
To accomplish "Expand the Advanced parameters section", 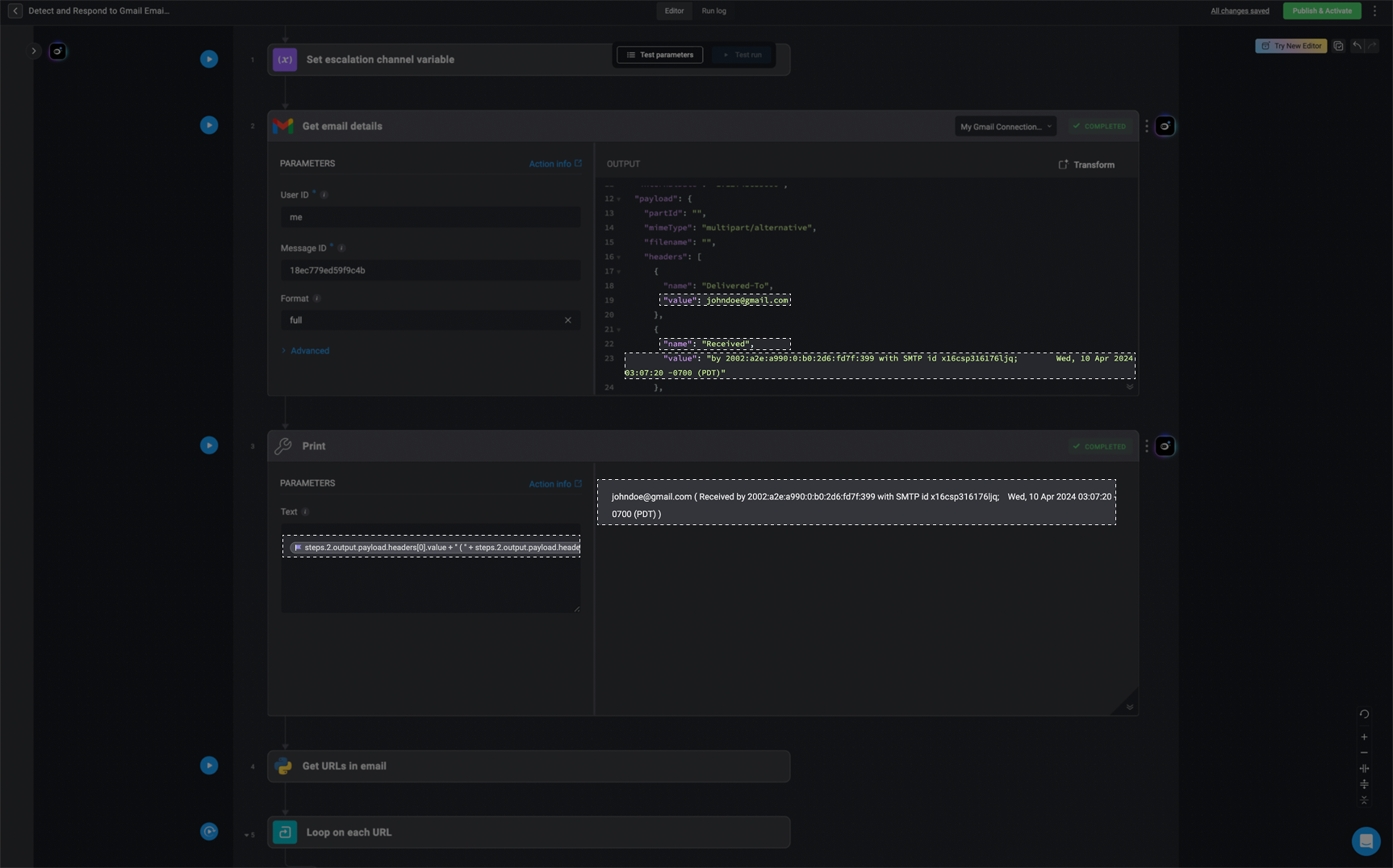I will point(305,351).
